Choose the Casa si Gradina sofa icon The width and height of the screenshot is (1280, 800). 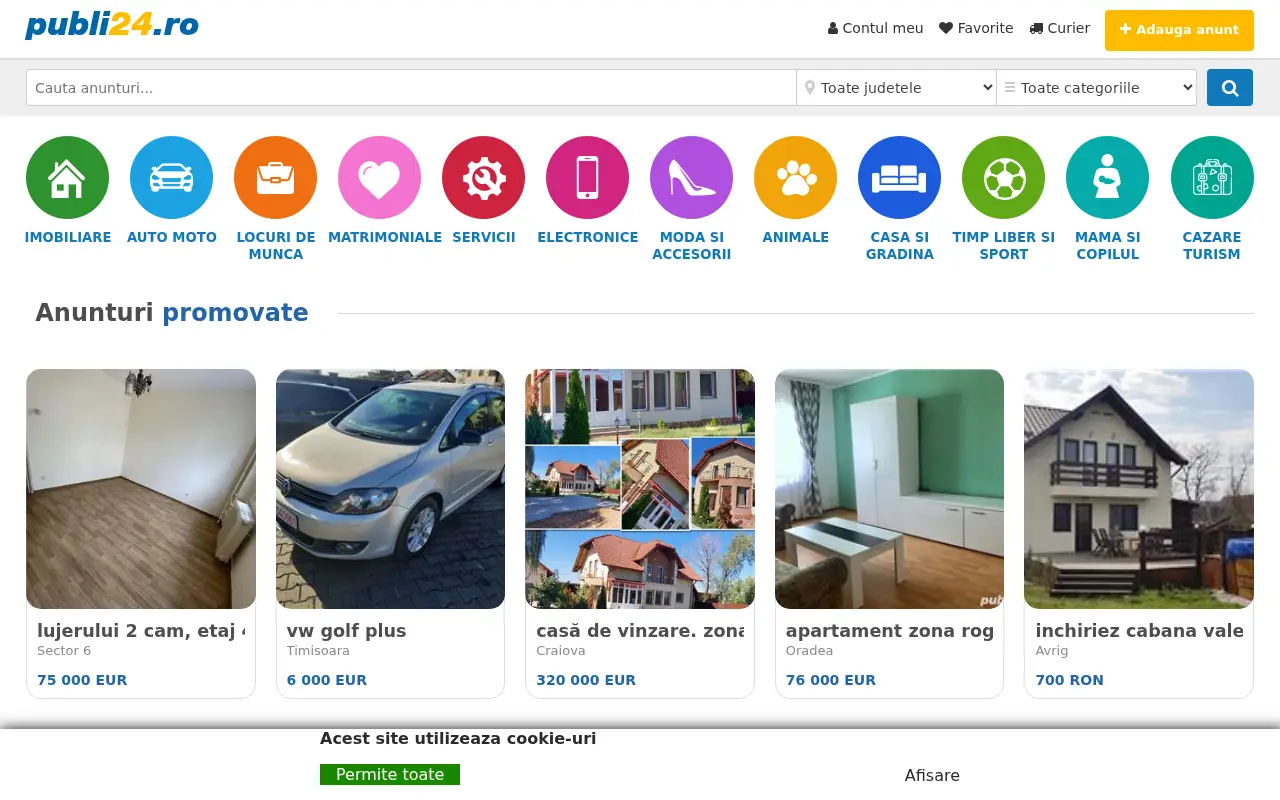coord(899,178)
